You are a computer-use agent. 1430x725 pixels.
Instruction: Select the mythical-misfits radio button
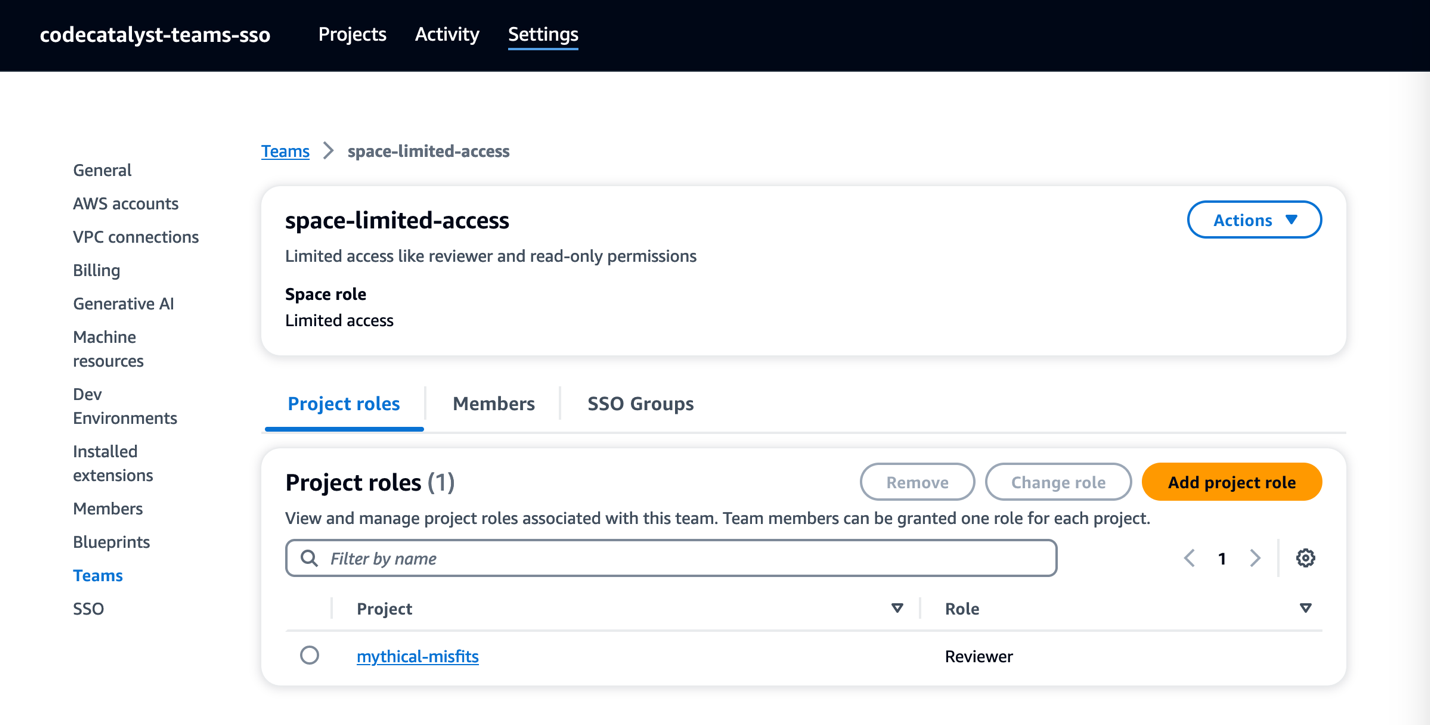(310, 656)
